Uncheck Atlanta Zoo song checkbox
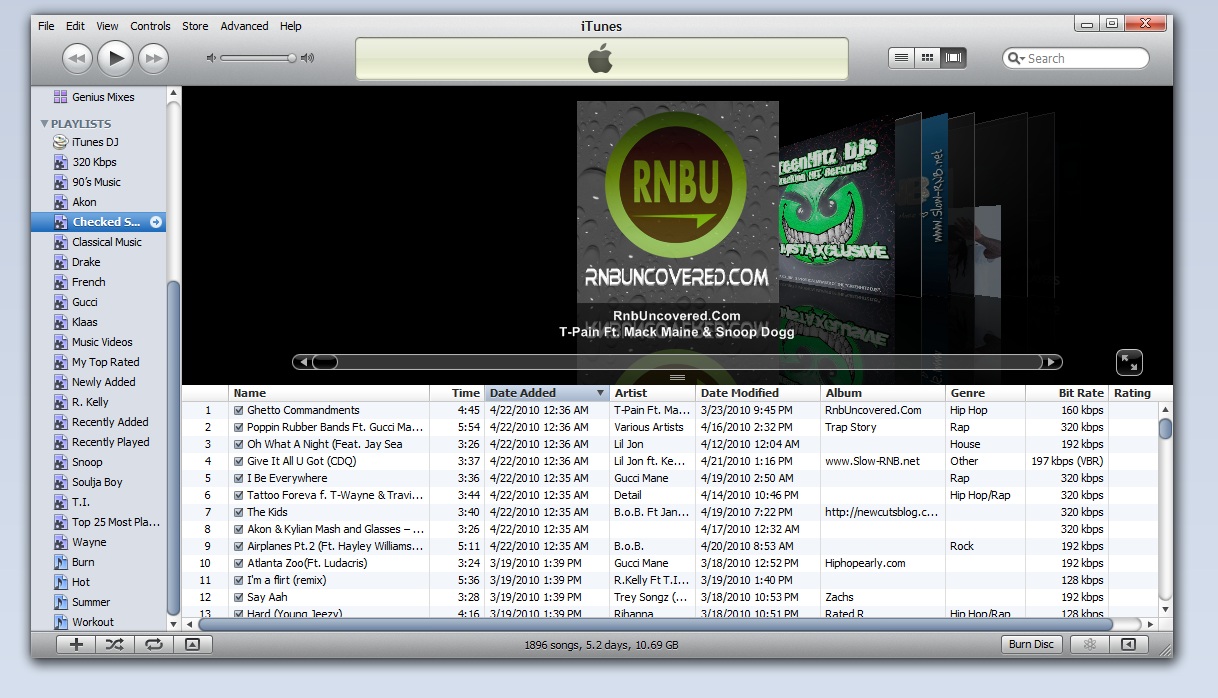1218x698 pixels. 239,563
